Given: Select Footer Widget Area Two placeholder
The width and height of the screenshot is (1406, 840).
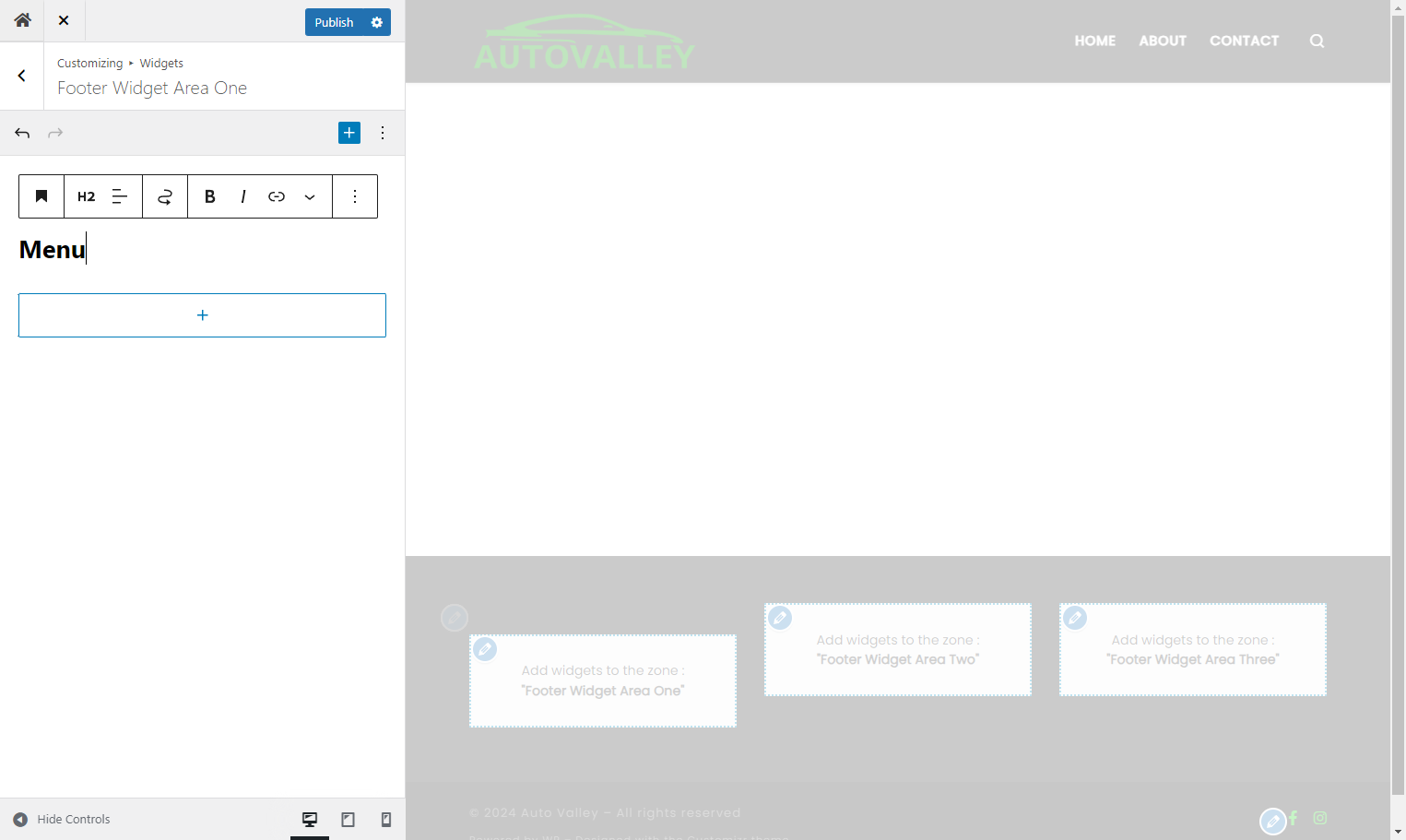Looking at the screenshot, I should [898, 649].
